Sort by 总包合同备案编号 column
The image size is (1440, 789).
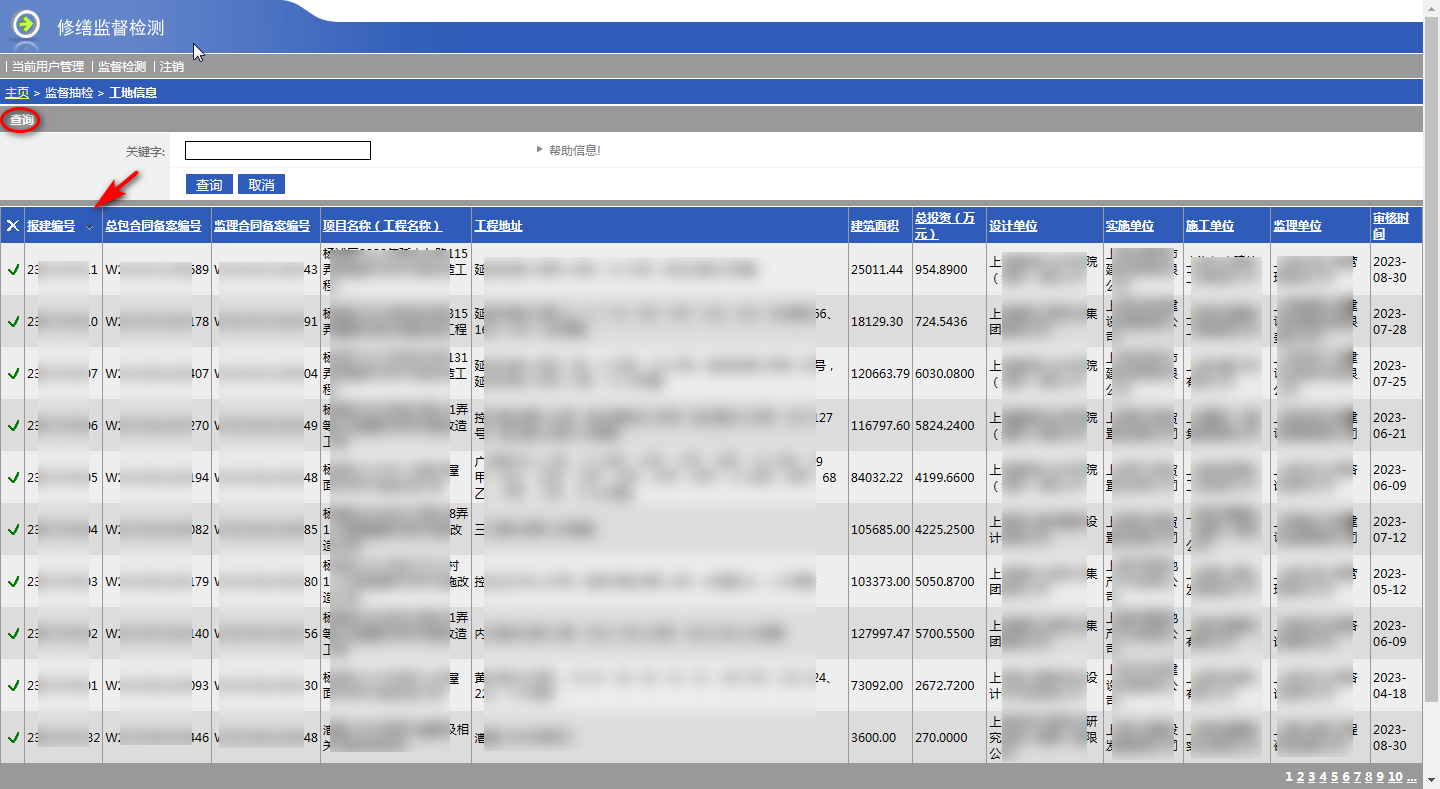[x=153, y=226]
